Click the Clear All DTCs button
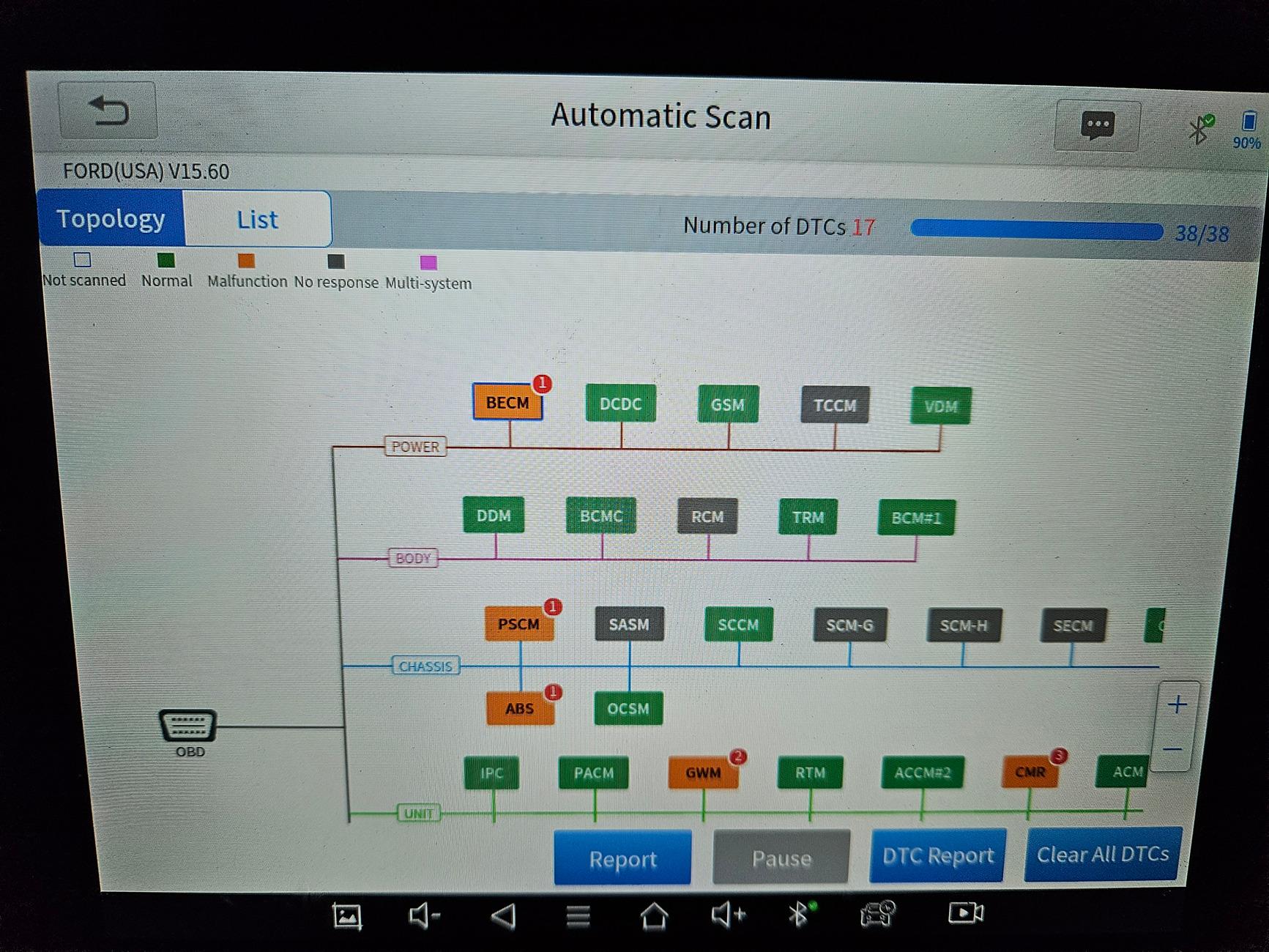 (1102, 855)
